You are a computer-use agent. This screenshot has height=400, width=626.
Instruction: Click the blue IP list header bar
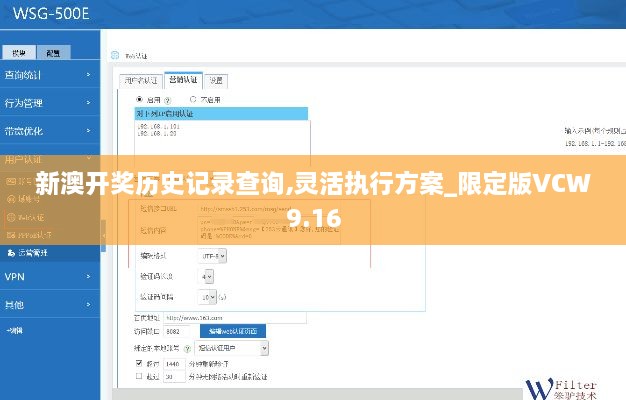221,113
